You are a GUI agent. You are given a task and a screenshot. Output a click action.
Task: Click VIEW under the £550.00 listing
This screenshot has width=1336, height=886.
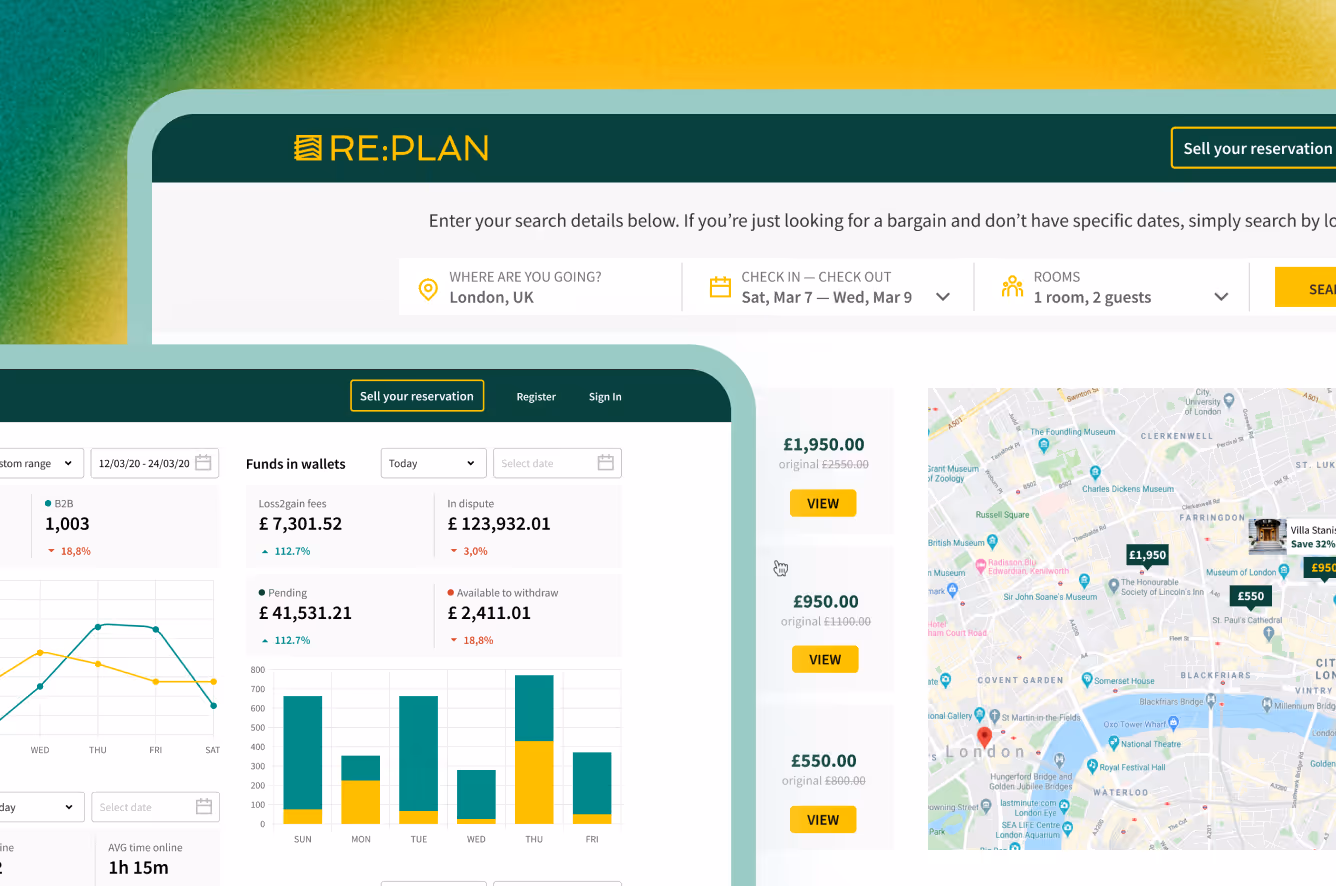[x=823, y=819]
